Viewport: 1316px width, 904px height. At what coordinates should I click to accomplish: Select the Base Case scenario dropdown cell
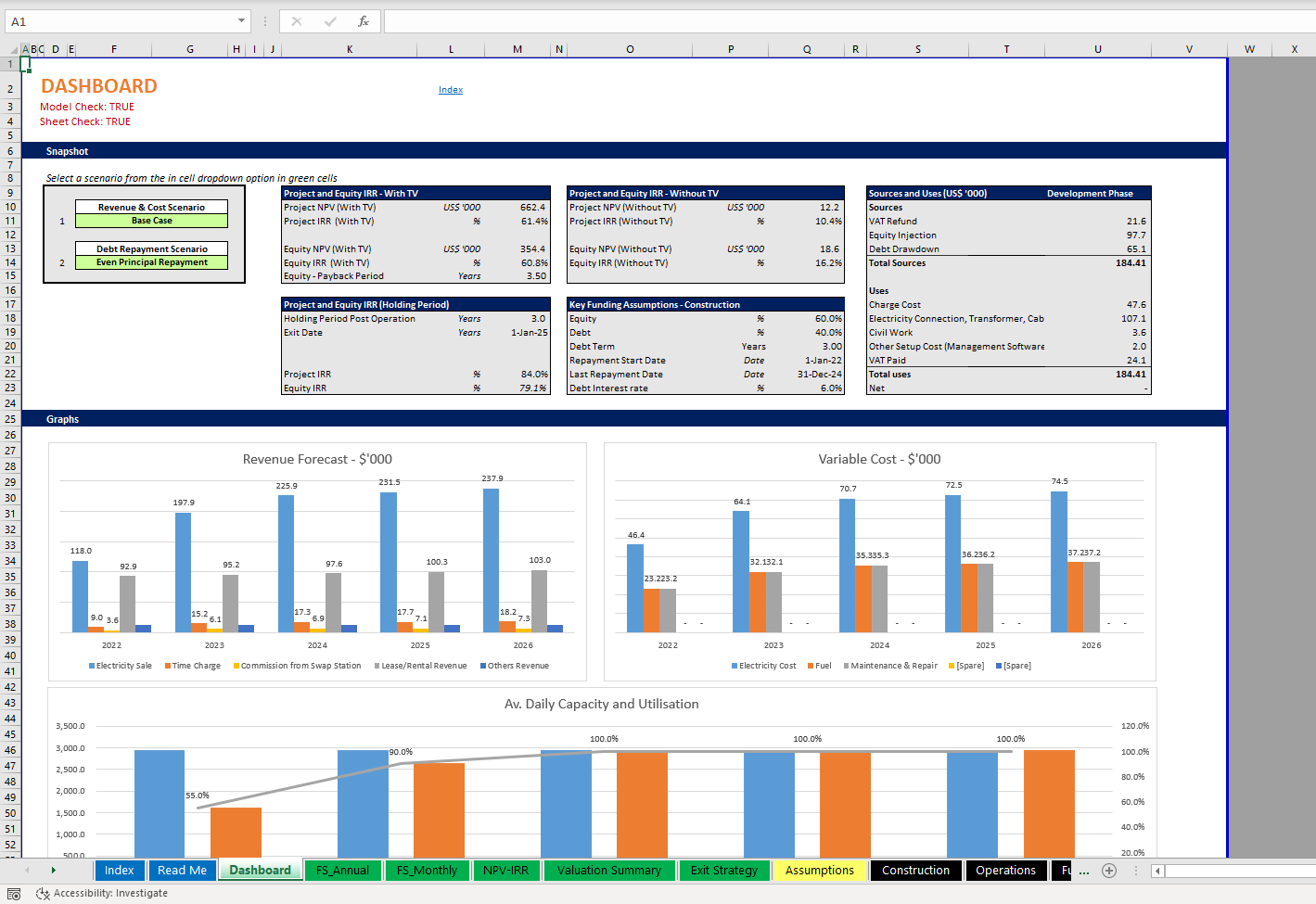coord(151,221)
